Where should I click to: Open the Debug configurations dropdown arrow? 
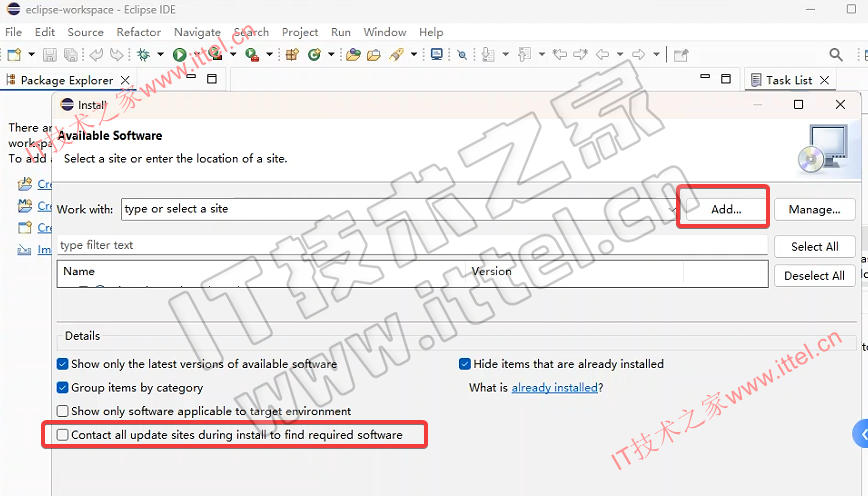coord(161,54)
